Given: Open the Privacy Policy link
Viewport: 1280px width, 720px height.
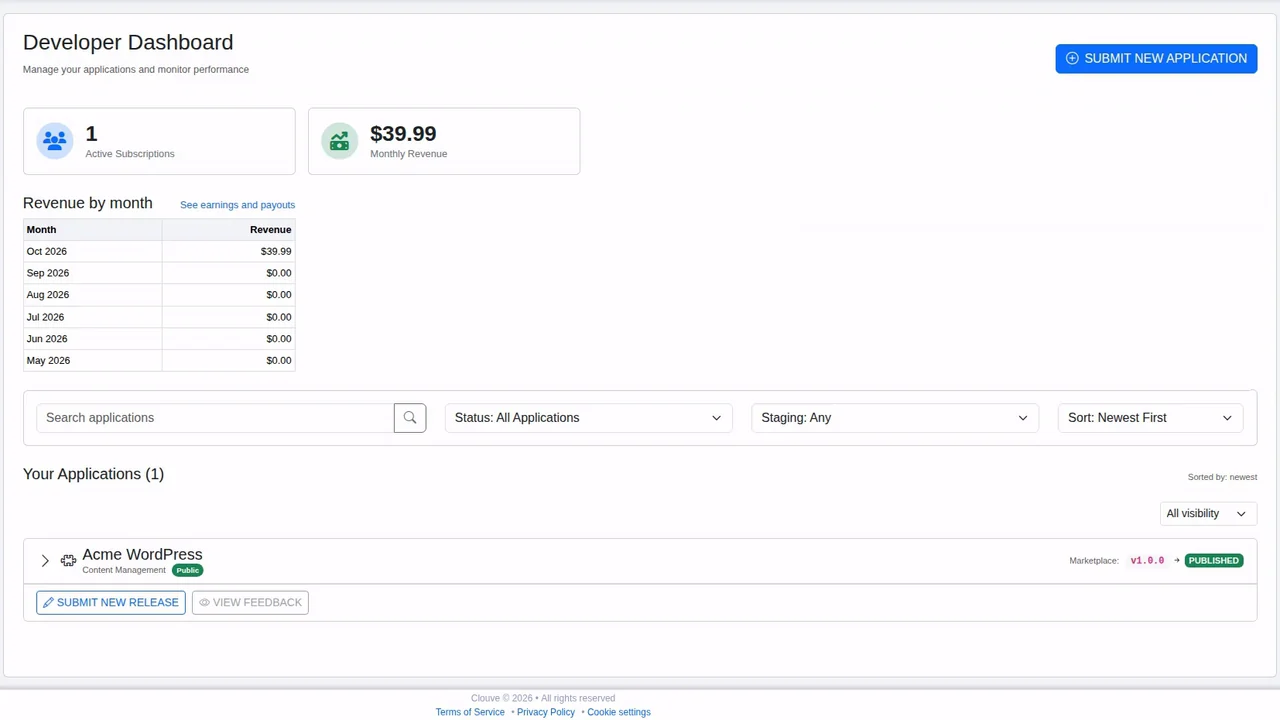Looking at the screenshot, I should coord(546,712).
